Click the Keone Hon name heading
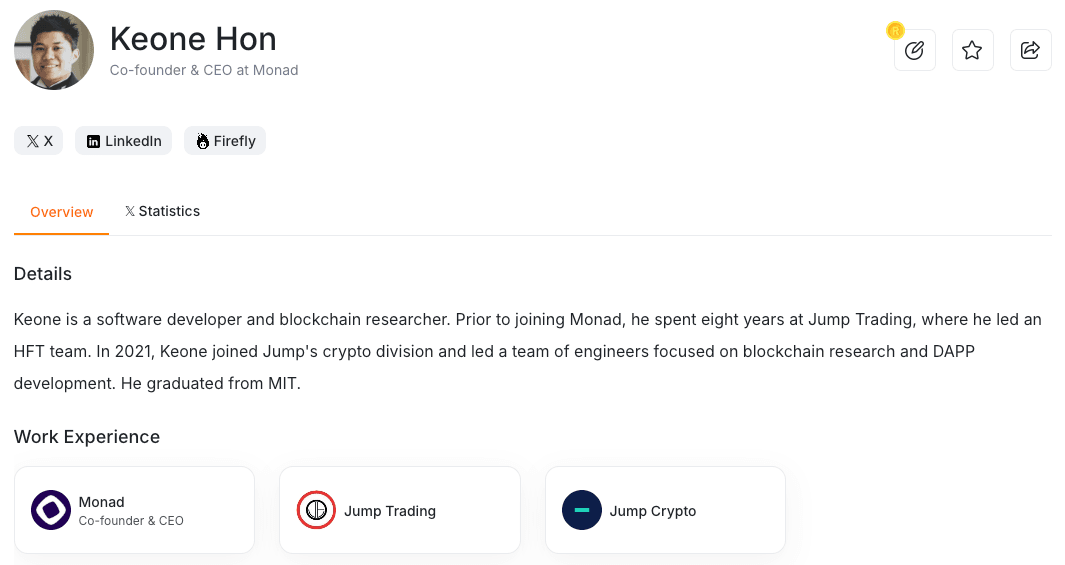This screenshot has width=1065, height=565. (193, 39)
